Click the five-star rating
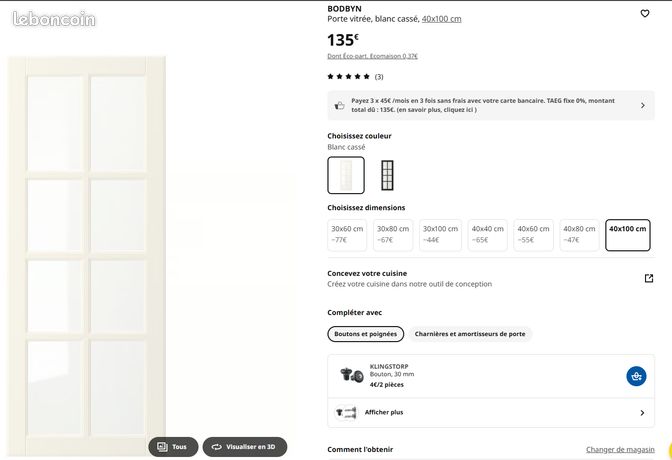 tap(348, 77)
